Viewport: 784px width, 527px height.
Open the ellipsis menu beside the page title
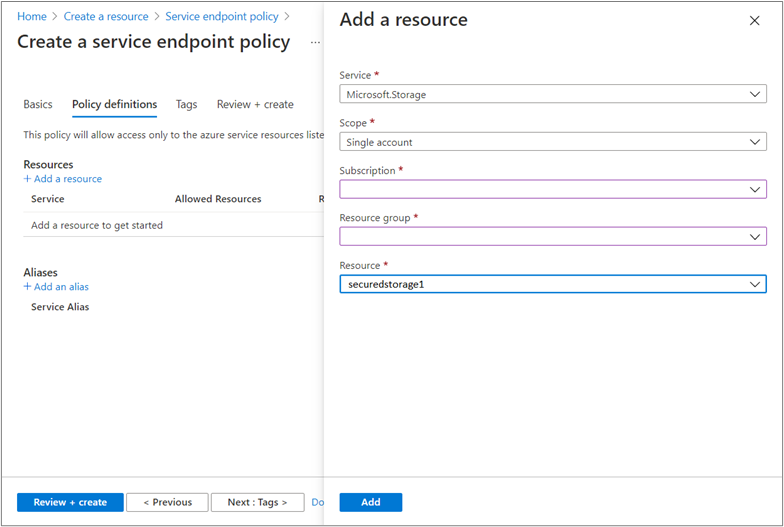315,42
